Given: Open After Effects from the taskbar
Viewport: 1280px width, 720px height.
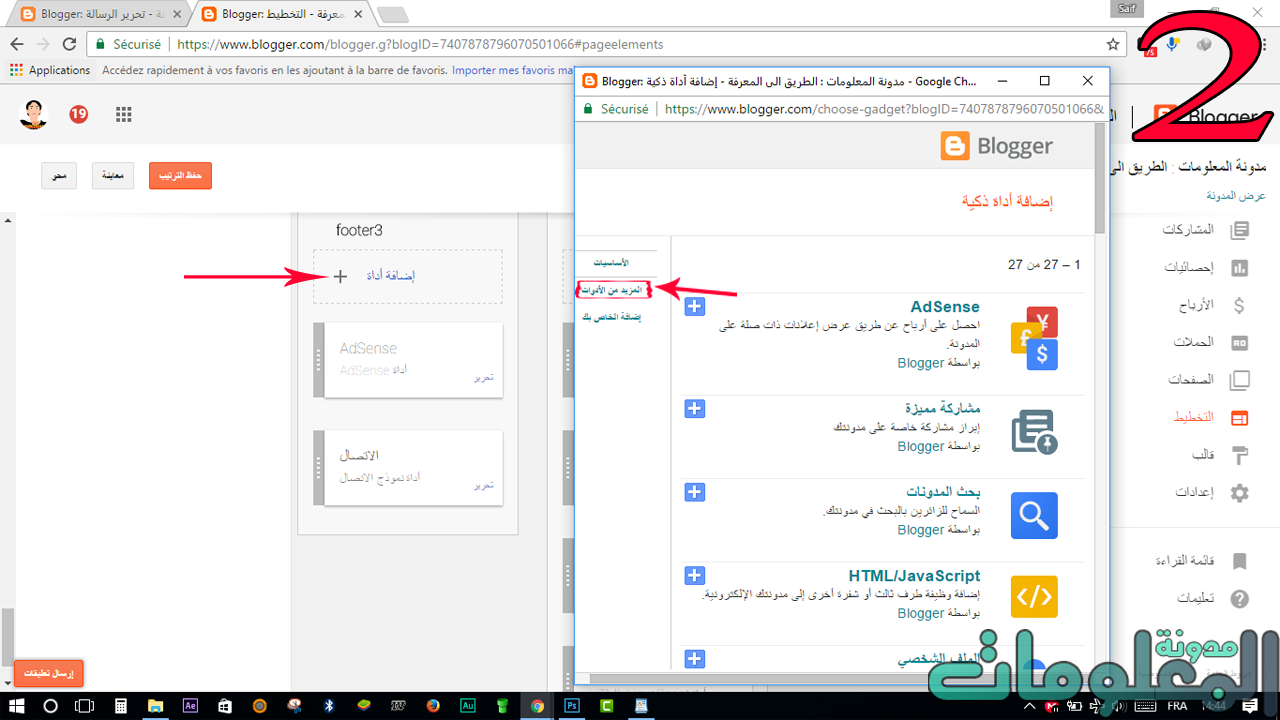Looking at the screenshot, I should (190, 705).
